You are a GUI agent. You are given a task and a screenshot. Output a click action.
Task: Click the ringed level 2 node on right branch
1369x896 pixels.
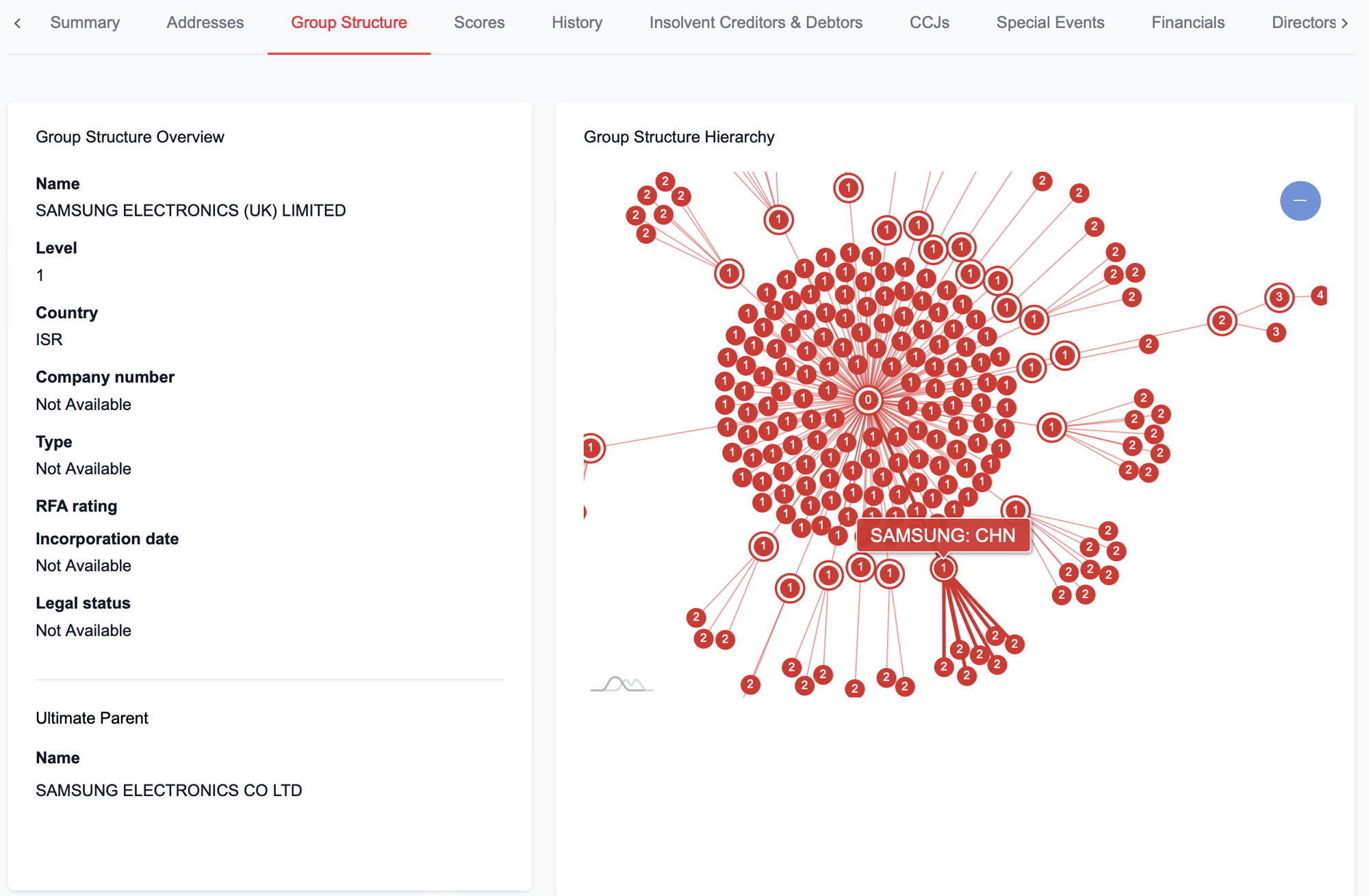(1221, 320)
